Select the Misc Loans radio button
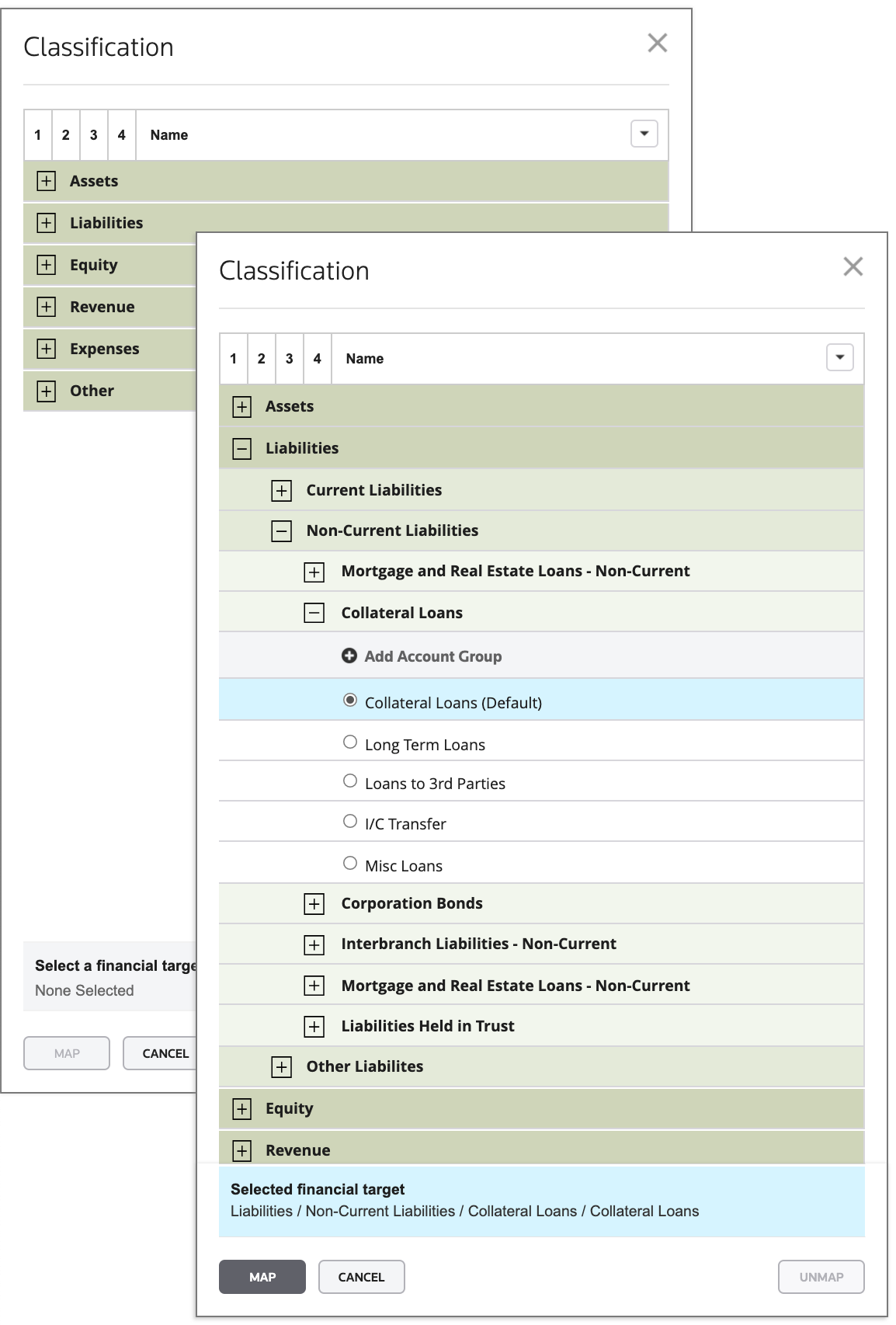The width and height of the screenshot is (896, 1325). click(x=350, y=864)
